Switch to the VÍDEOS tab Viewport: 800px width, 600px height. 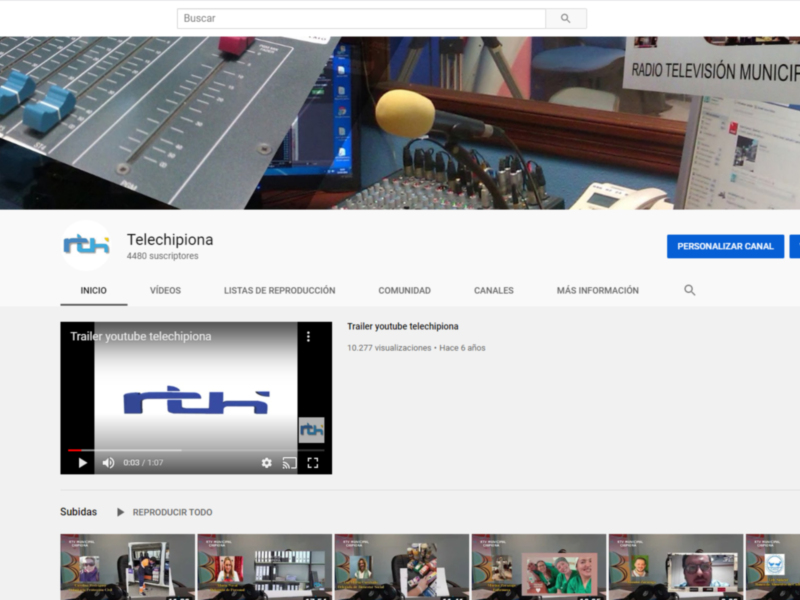(x=165, y=290)
